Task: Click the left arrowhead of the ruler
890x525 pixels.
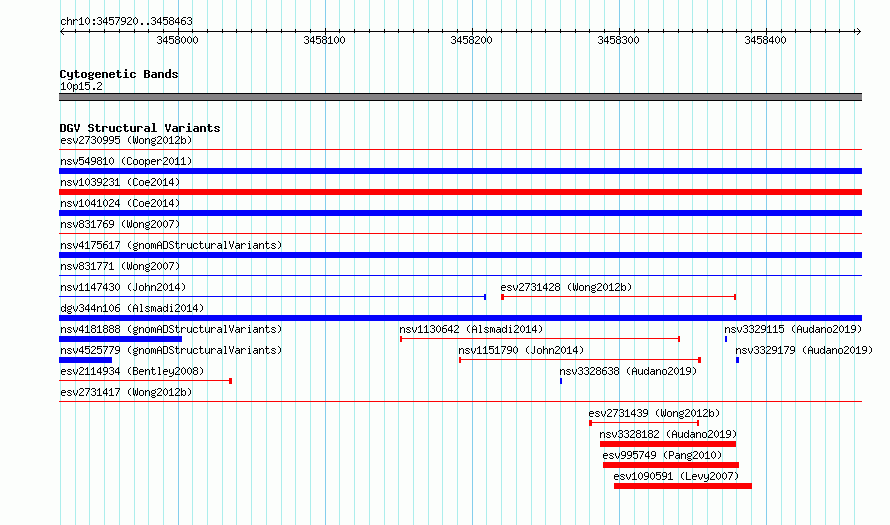Action: 62,32
